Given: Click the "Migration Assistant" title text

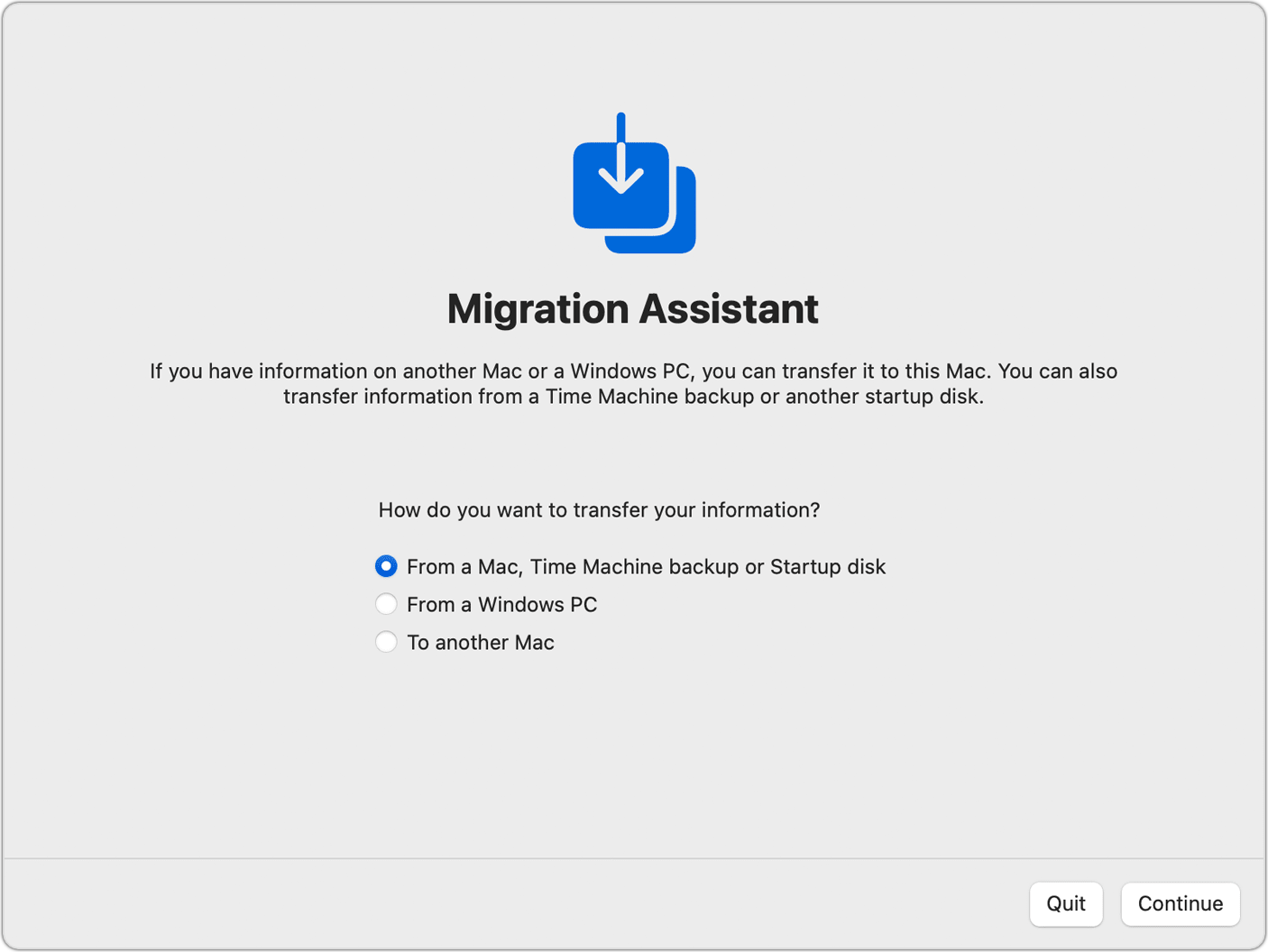Looking at the screenshot, I should click(633, 308).
